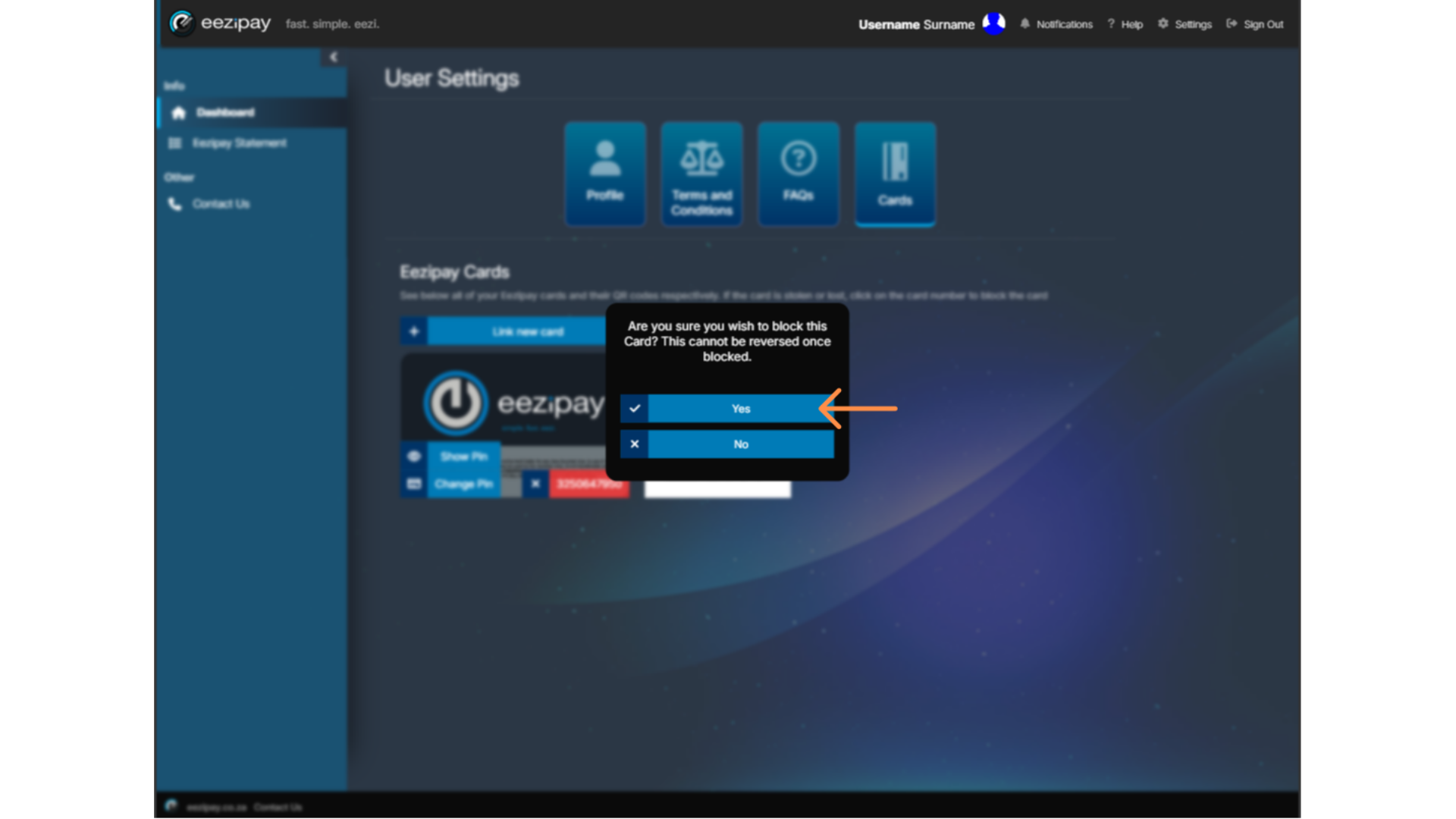Click the Dashboard home icon
The image size is (1456, 819).
[178, 113]
